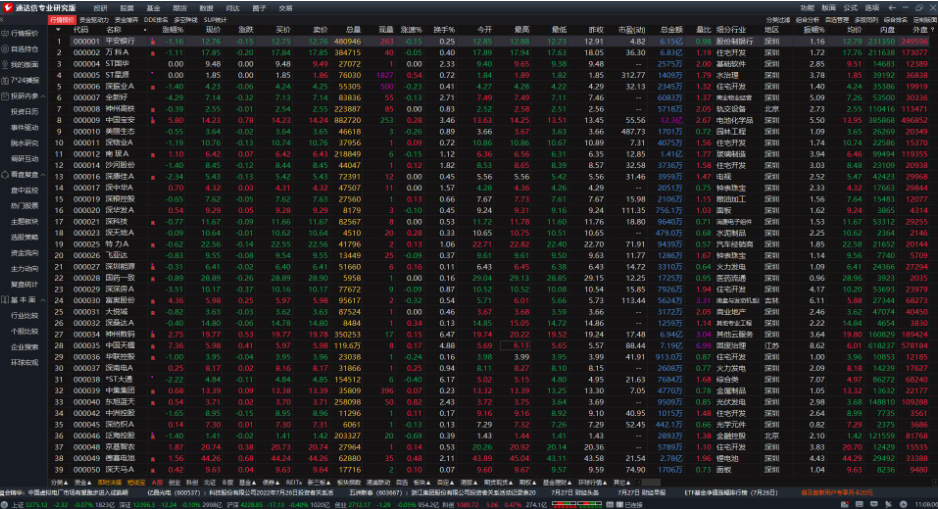The width and height of the screenshot is (938, 509).
Task: Switch to the 资金驱动力 tab
Action: (x=94, y=19)
